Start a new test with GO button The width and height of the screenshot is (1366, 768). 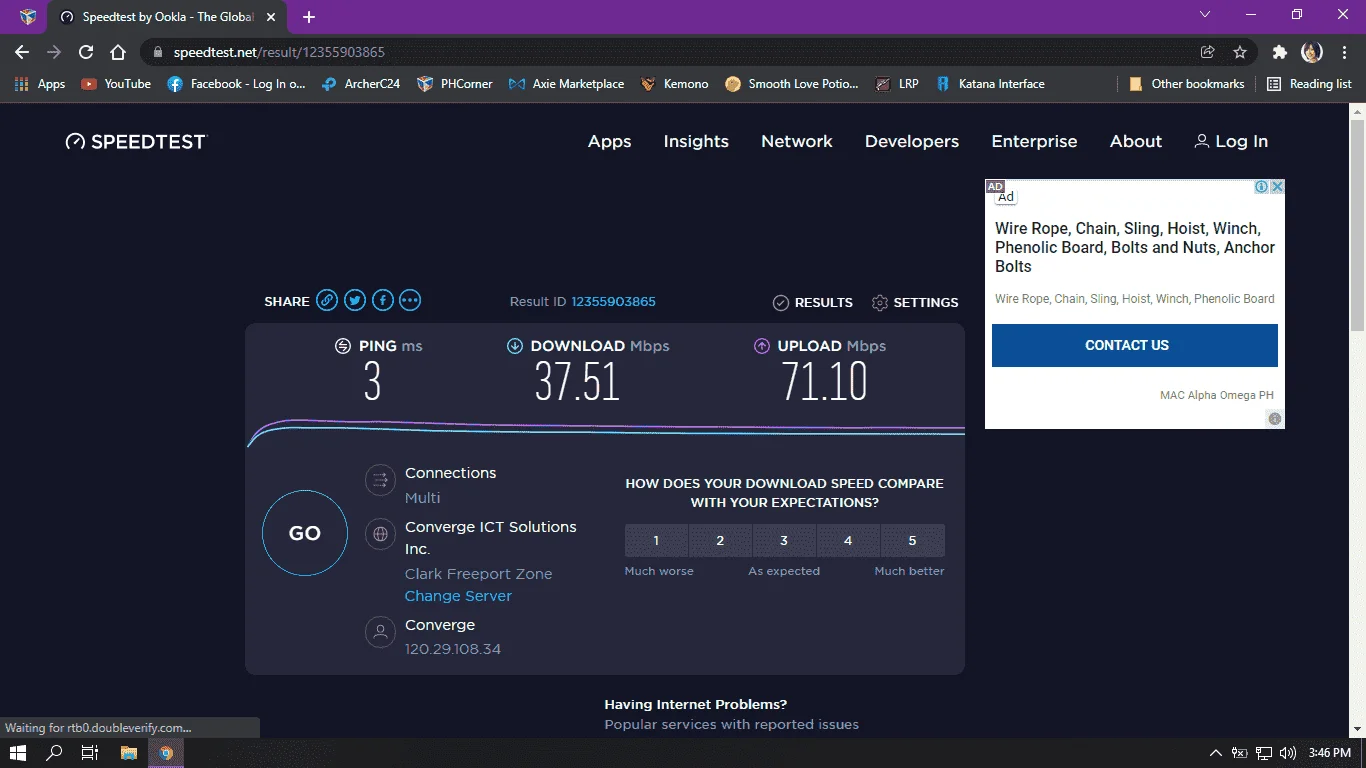(x=305, y=533)
